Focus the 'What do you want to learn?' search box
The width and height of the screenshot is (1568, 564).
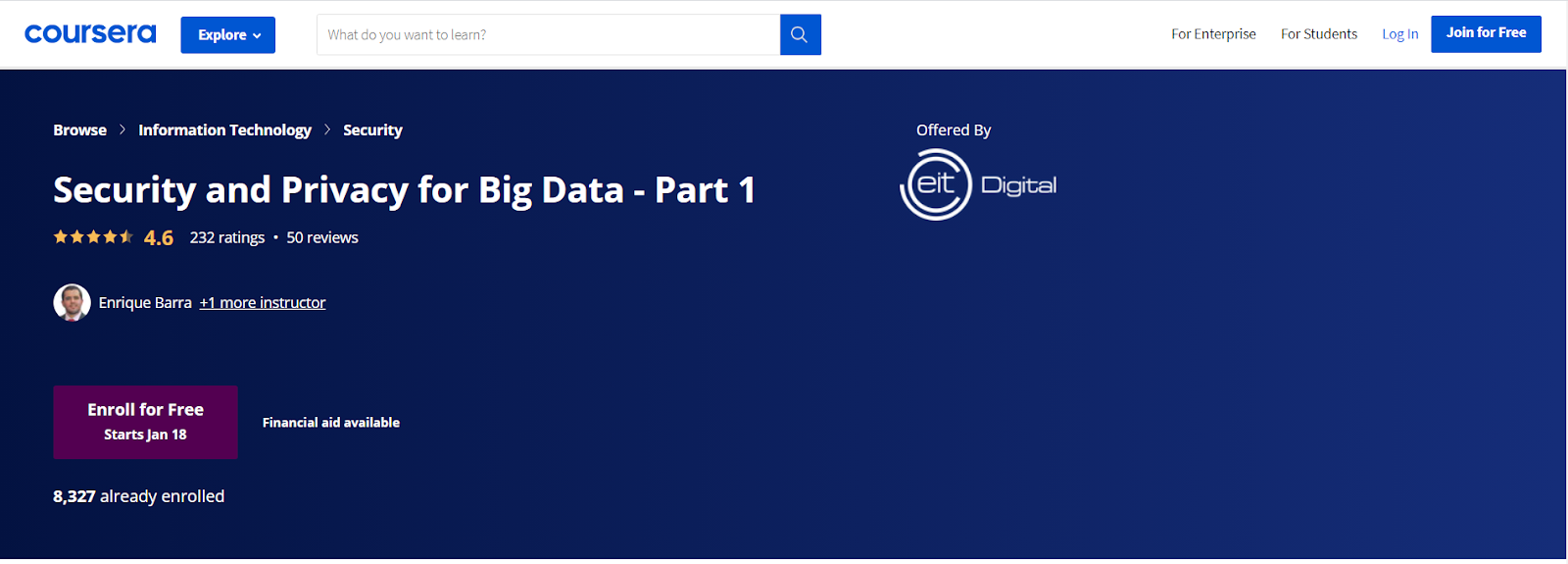click(548, 34)
